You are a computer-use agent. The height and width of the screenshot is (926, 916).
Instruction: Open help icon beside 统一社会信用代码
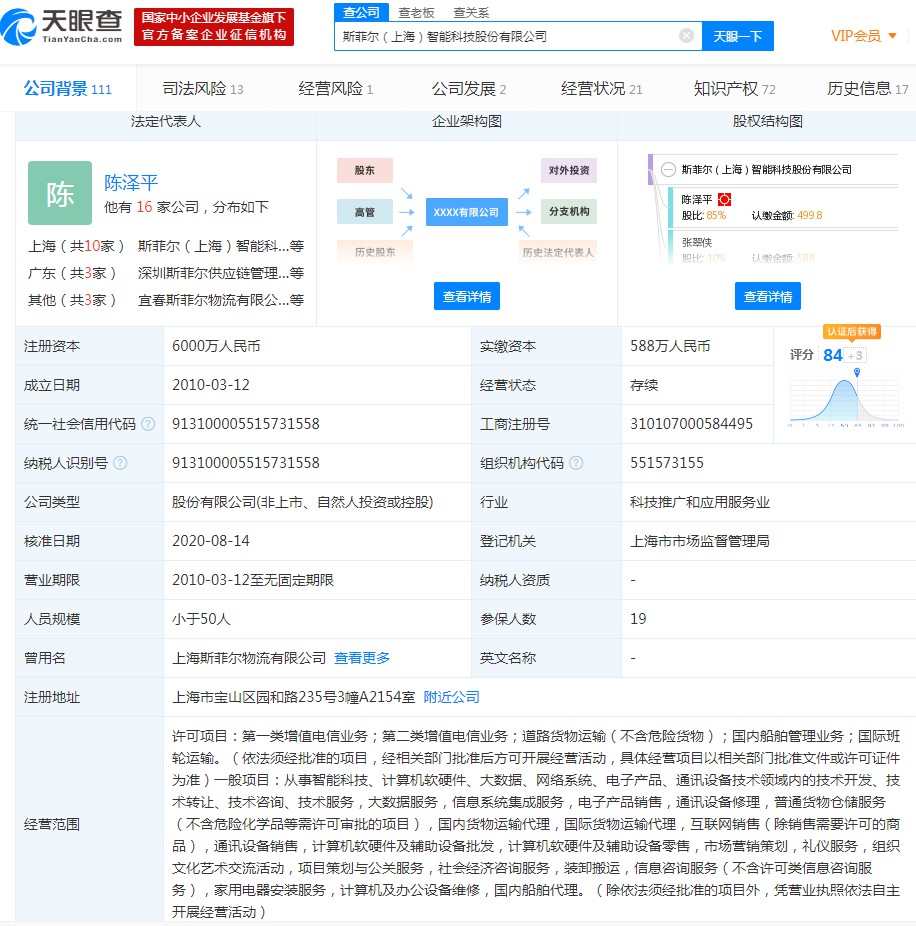pos(148,424)
